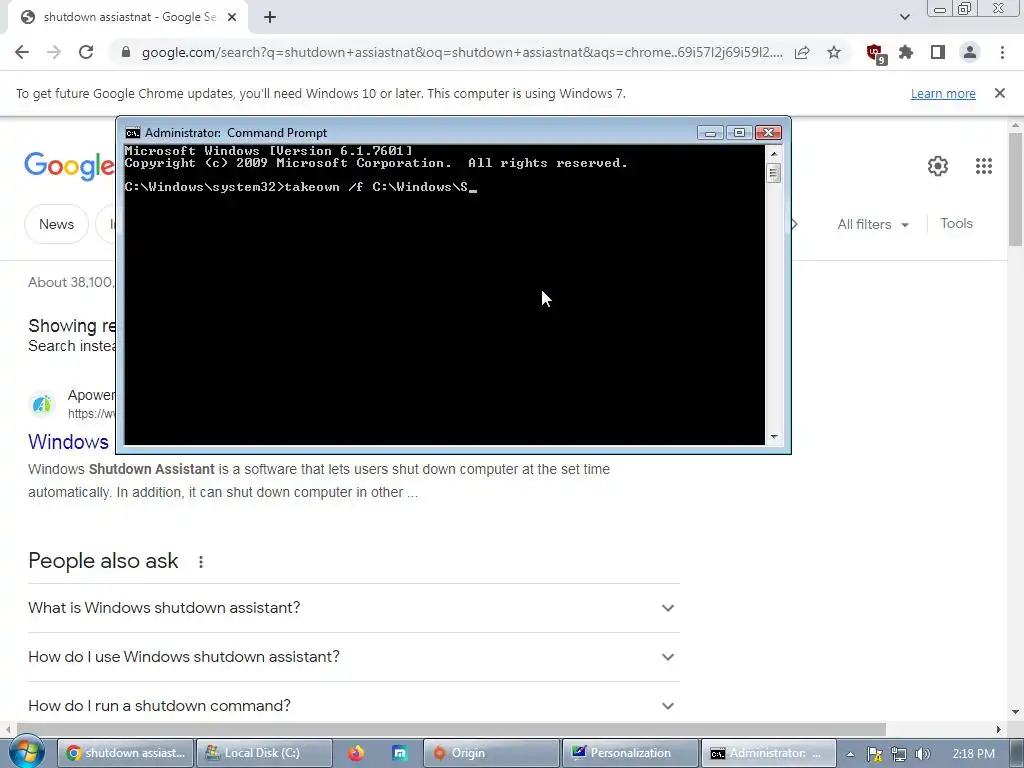1024x768 pixels.
Task: Share this page icon in address bar
Action: click(802, 52)
